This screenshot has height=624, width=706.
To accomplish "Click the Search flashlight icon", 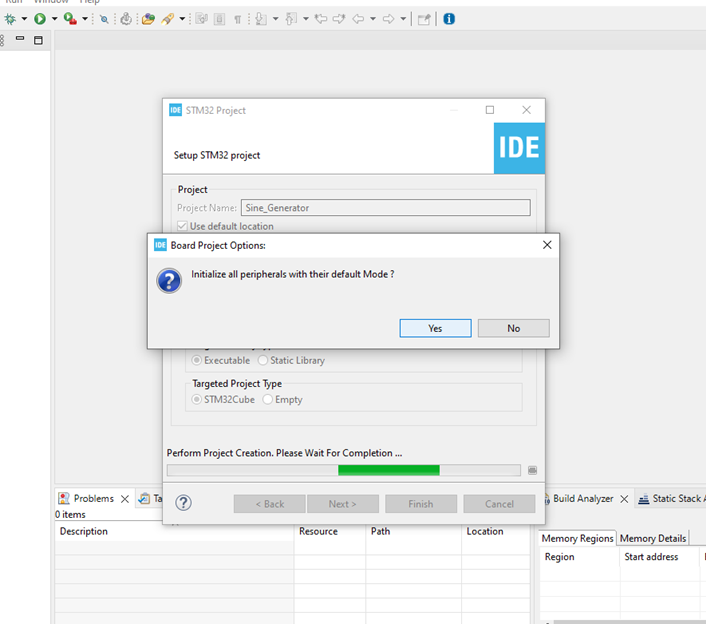I will (x=168, y=19).
